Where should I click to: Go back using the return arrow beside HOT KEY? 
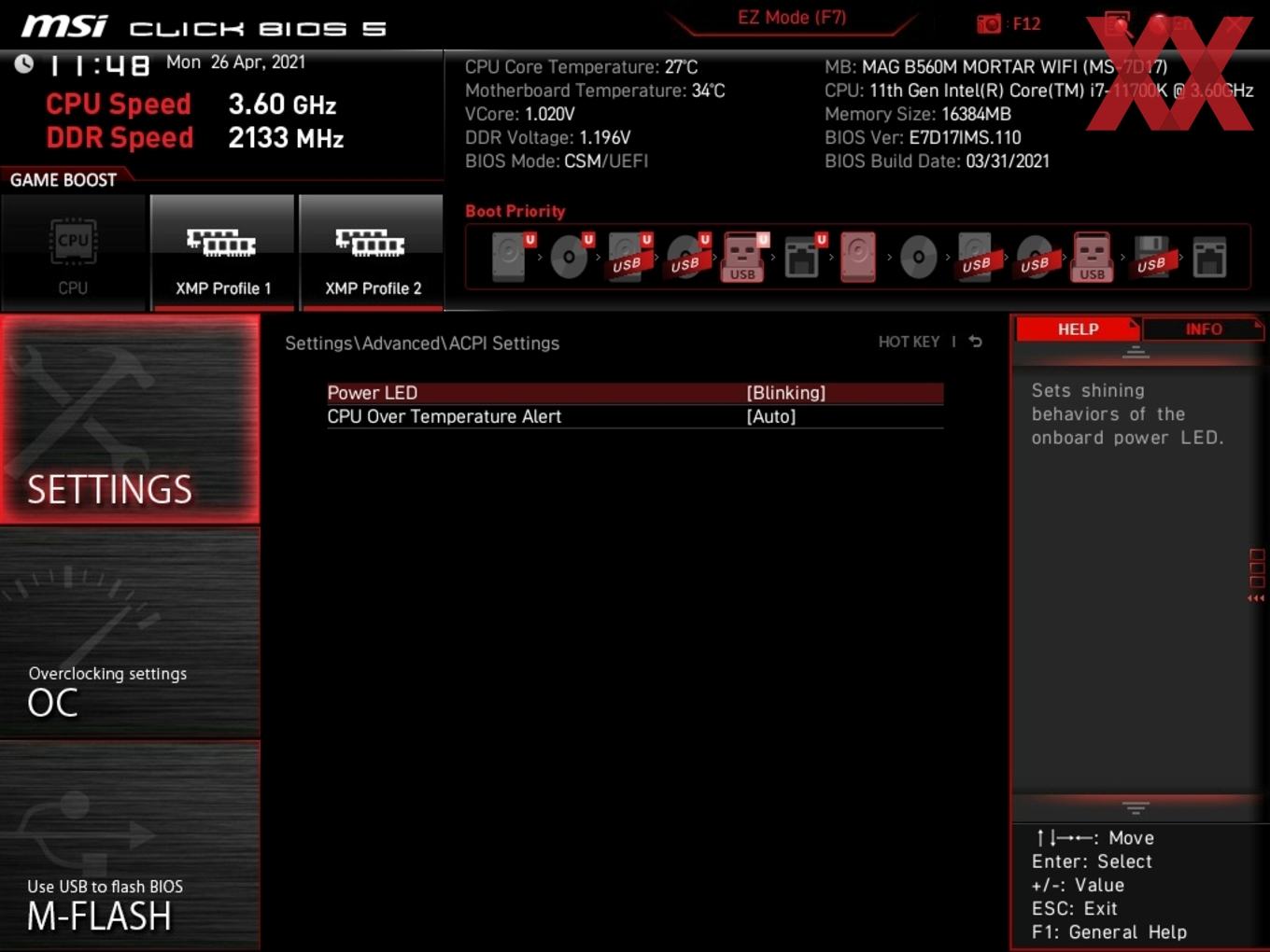pyautogui.click(x=975, y=342)
